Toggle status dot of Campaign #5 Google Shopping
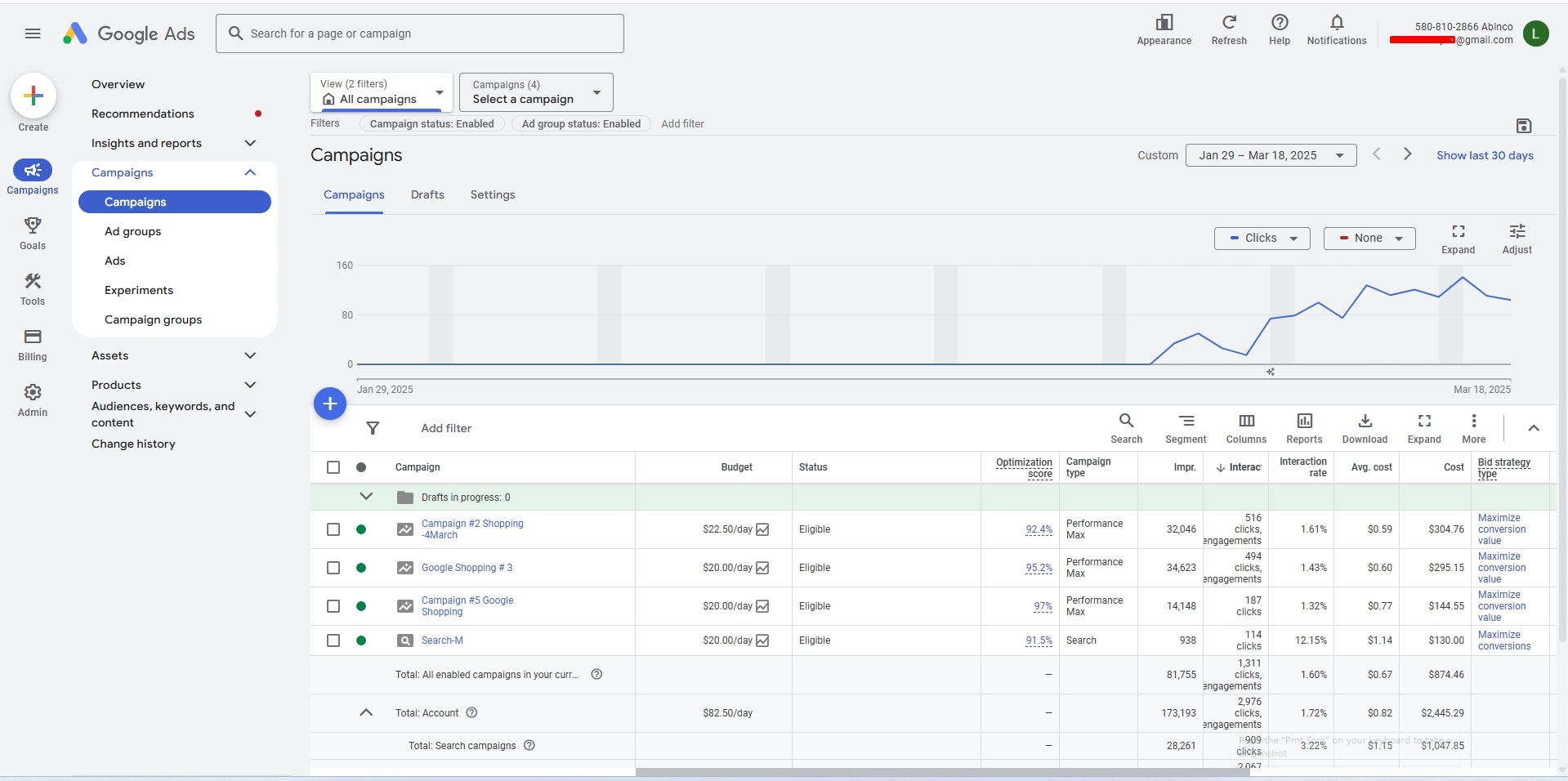1568x781 pixels. pos(361,606)
